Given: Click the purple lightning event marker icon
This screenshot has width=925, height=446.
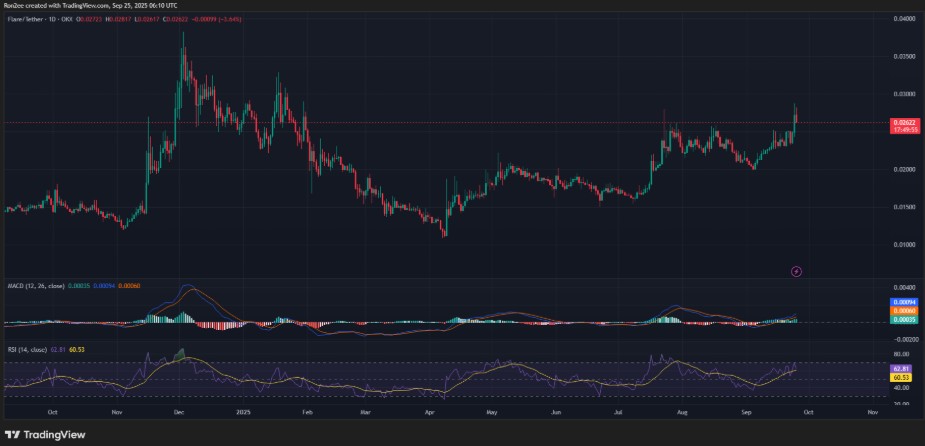Looking at the screenshot, I should pyautogui.click(x=796, y=270).
